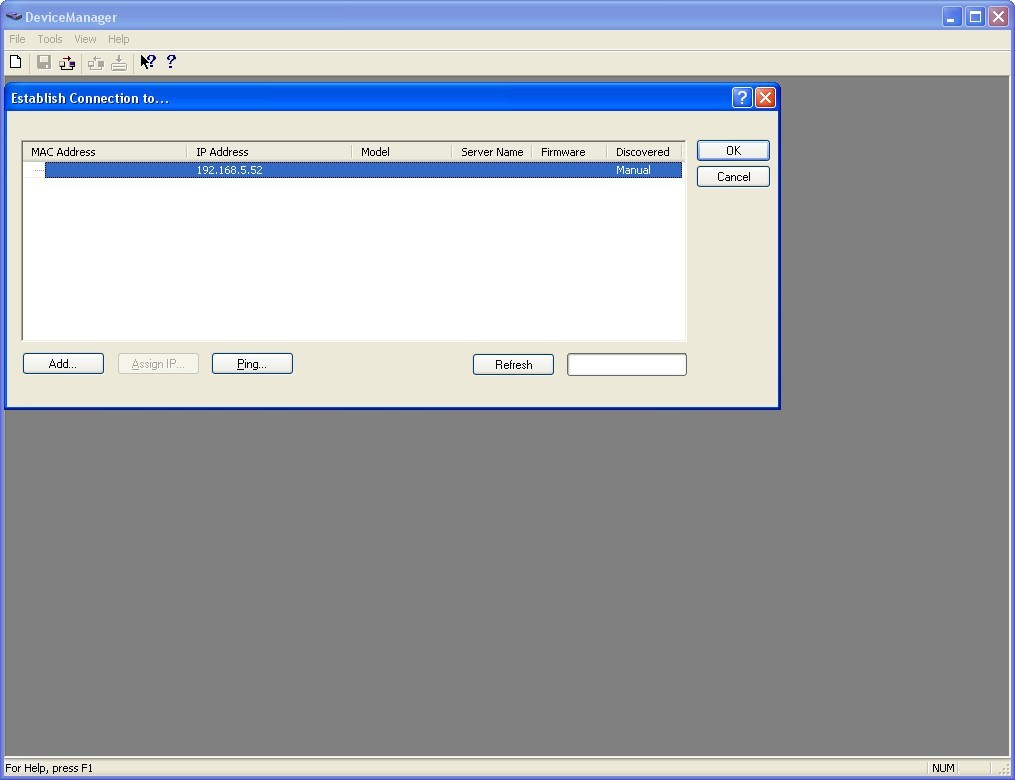Activate the context help pointer icon
Screen dimensions: 1015x780
tap(148, 62)
